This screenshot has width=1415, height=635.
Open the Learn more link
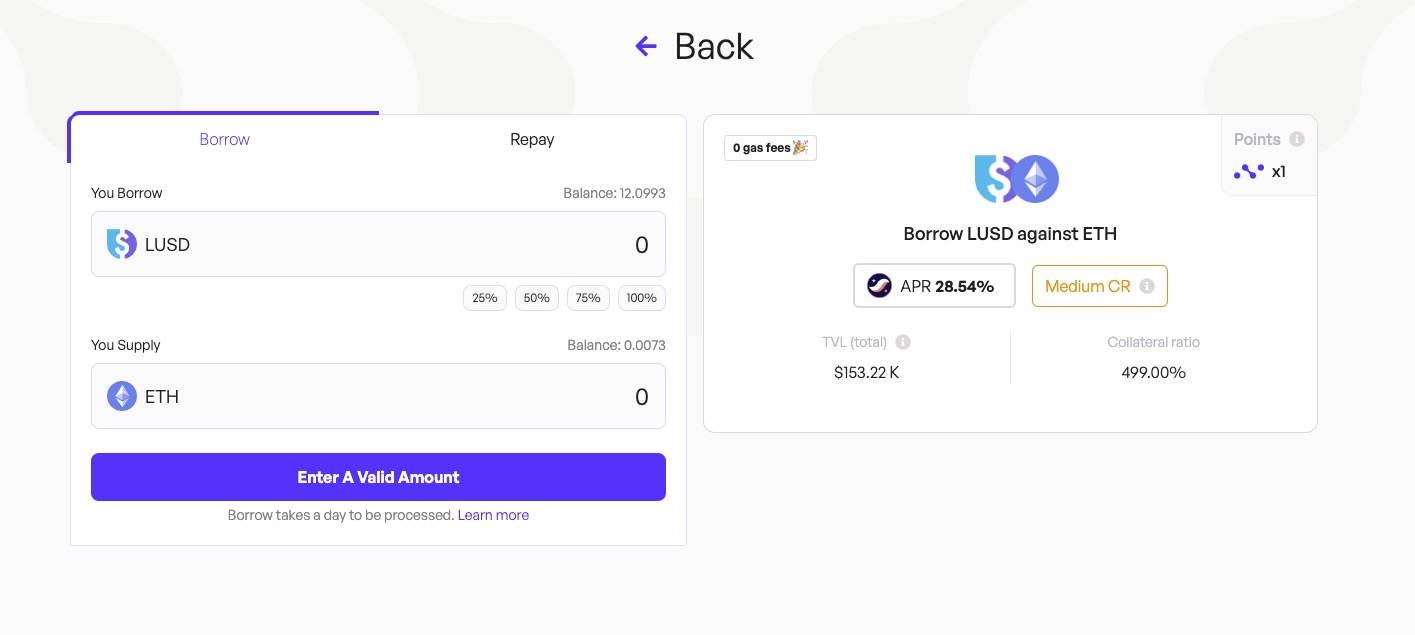pyautogui.click(x=493, y=515)
